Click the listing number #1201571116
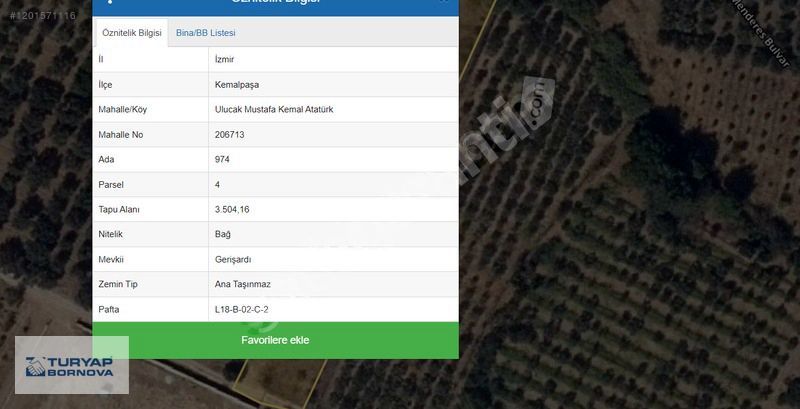This screenshot has width=800, height=409. coord(42,16)
